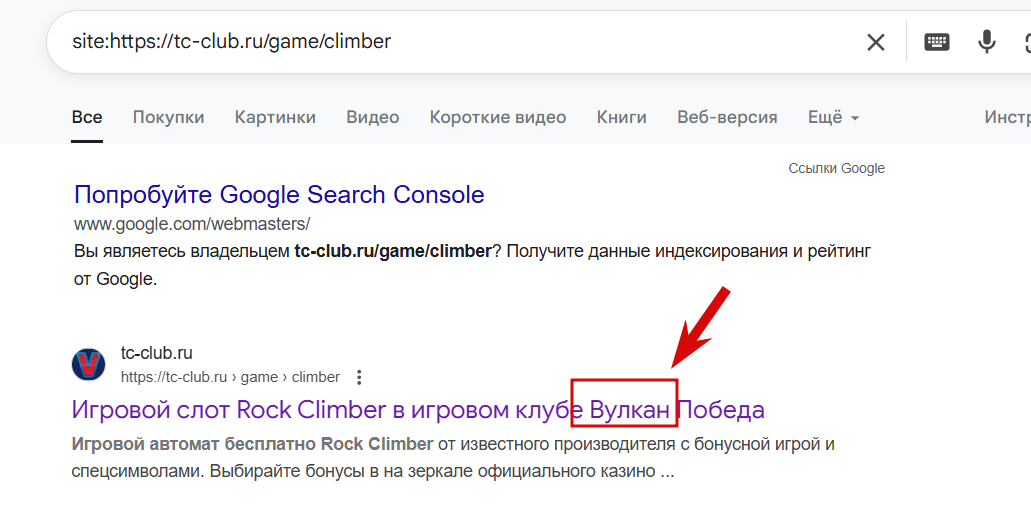Open the Rock Climber Вулкан Победа result
Viewport: 1031px width, 524px height.
coord(418,410)
